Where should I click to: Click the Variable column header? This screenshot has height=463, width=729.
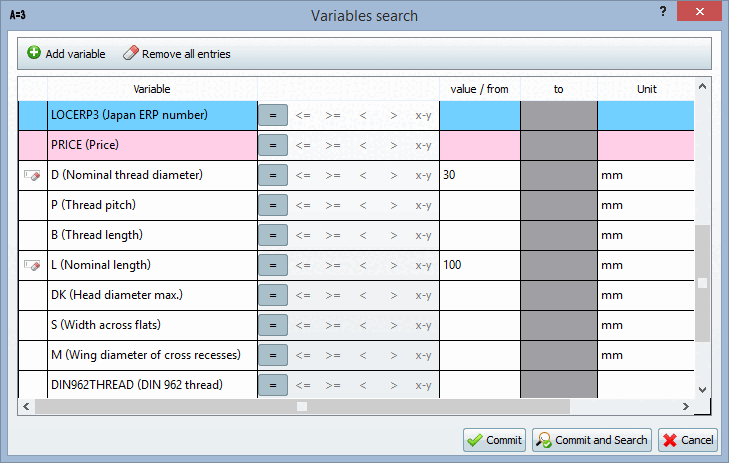tap(152, 89)
